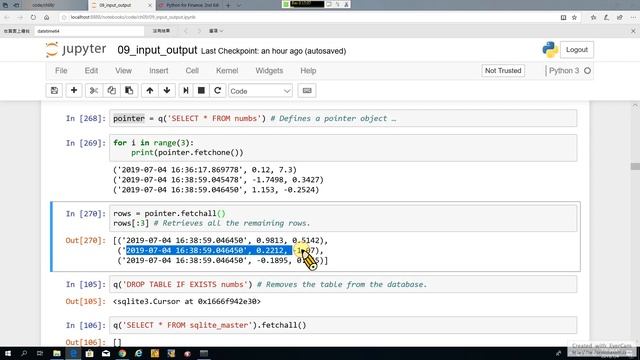Click into sqlite_master cell In [106]

(343, 325)
